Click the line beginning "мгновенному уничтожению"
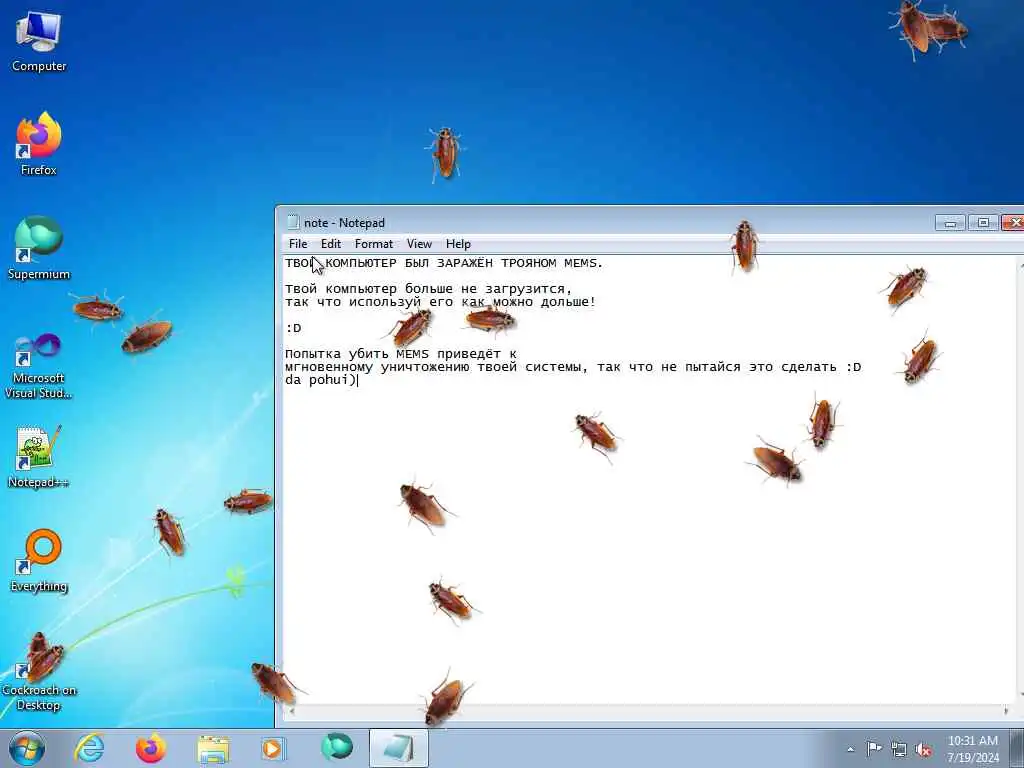Viewport: 1024px width, 768px height. point(573,367)
